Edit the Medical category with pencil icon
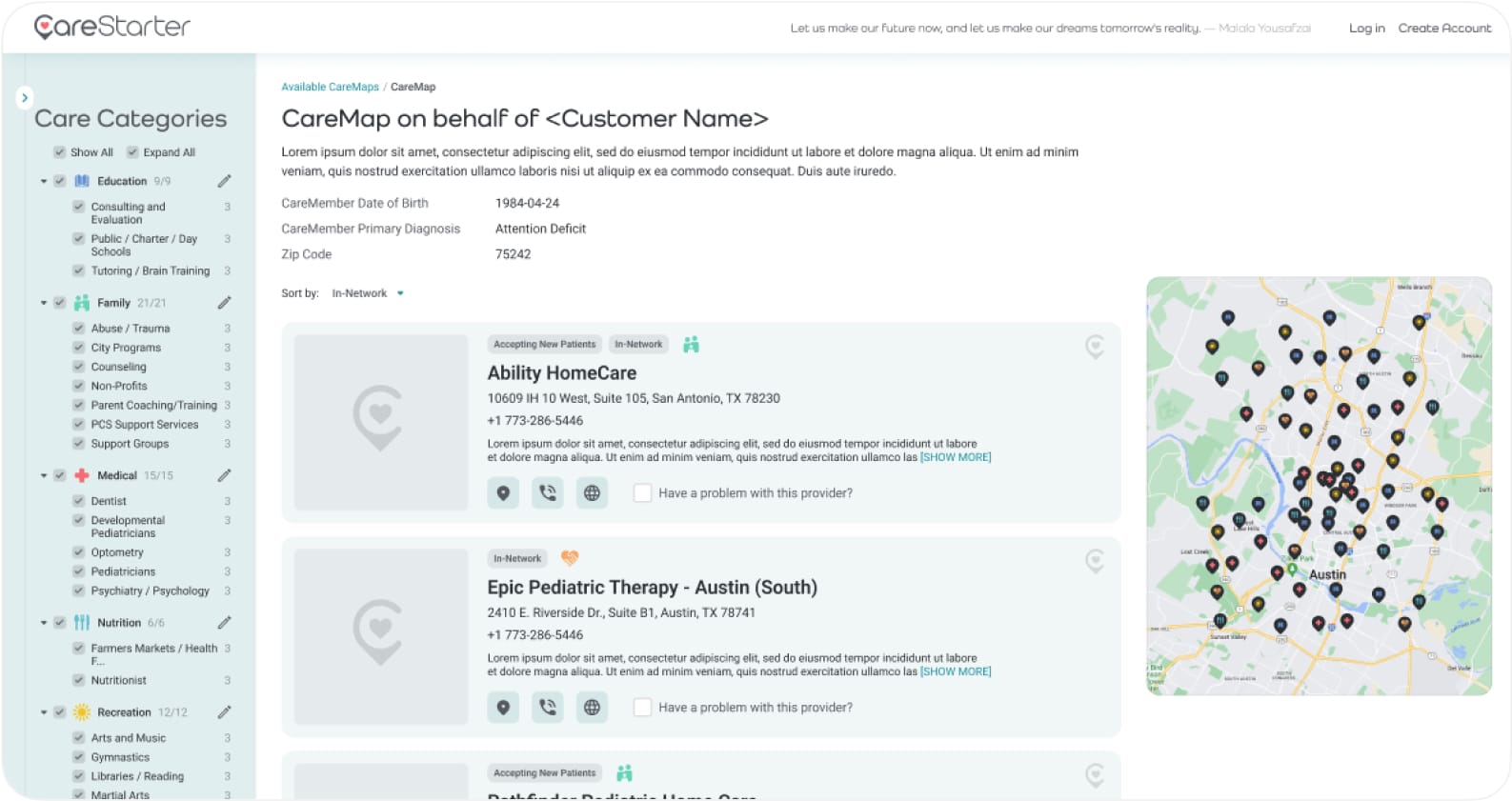The height and width of the screenshot is (801, 1512). pos(224,475)
